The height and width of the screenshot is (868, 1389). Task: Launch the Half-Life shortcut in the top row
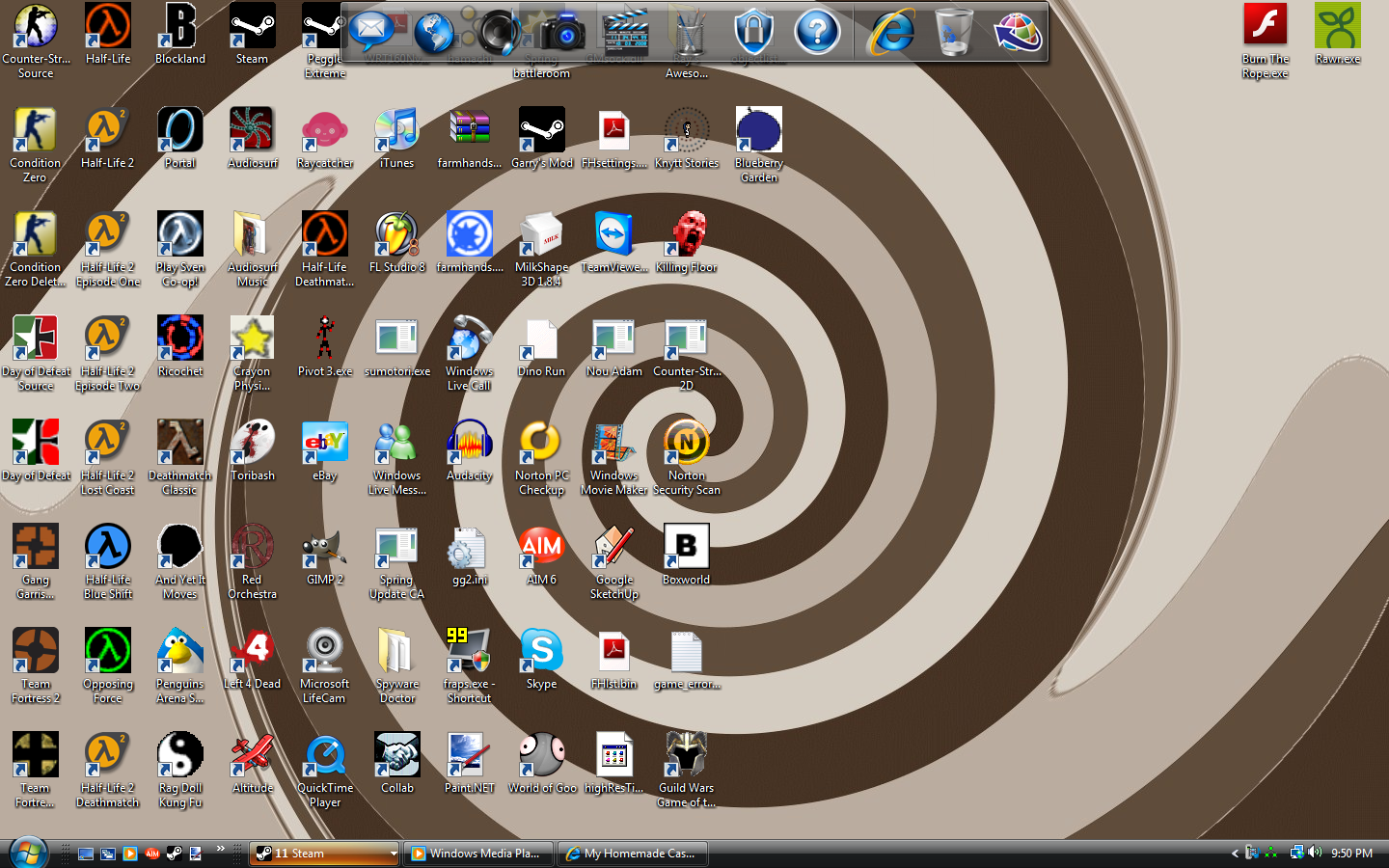(108, 34)
